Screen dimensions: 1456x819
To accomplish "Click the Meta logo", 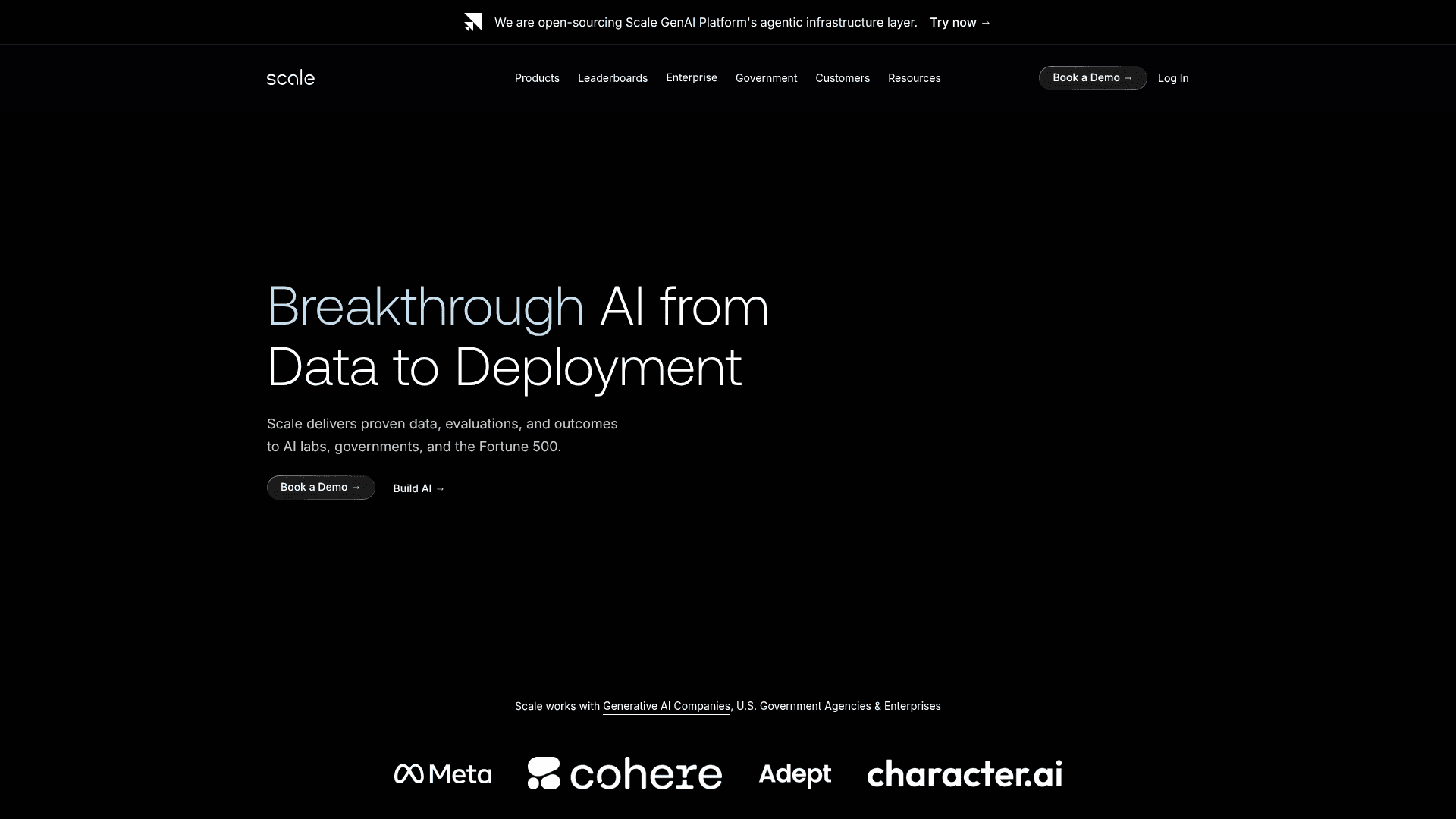I will click(x=443, y=774).
